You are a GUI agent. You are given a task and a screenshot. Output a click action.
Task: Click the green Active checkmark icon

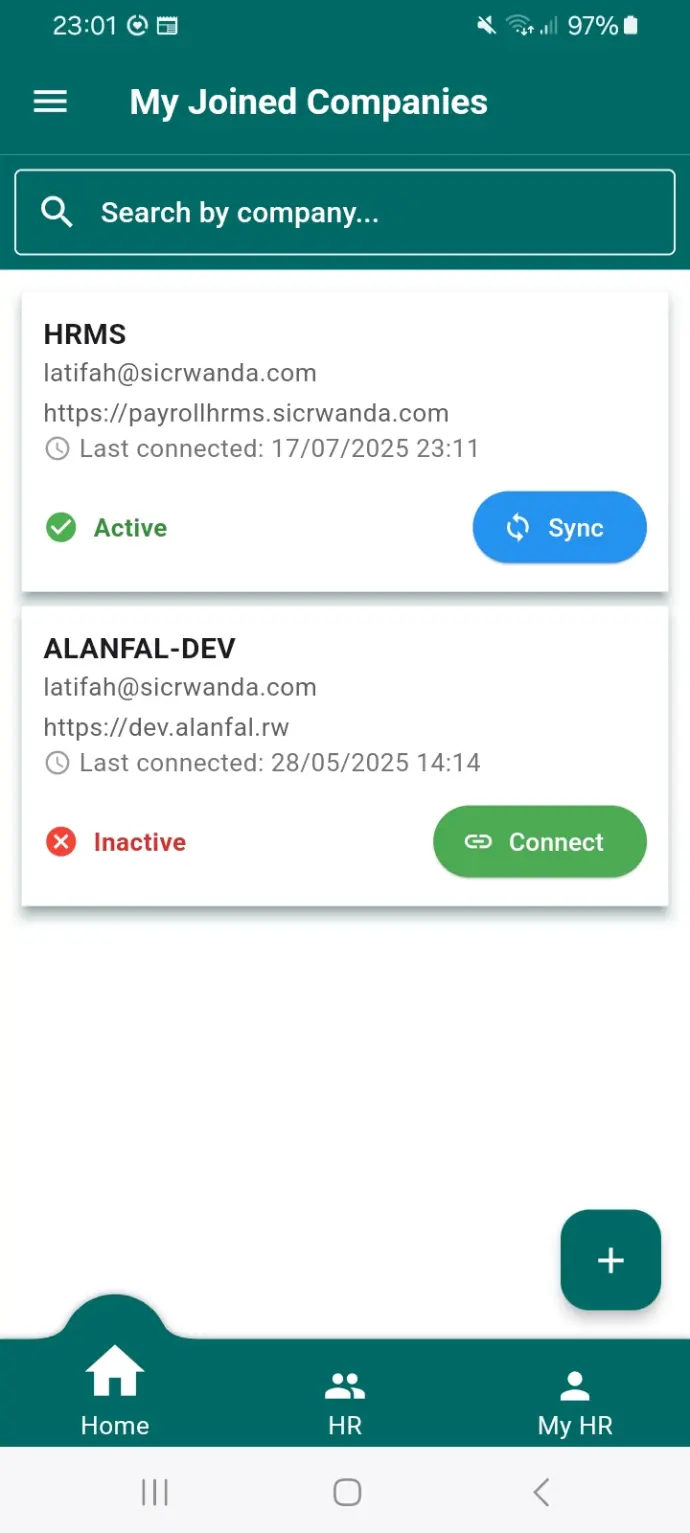(61, 528)
